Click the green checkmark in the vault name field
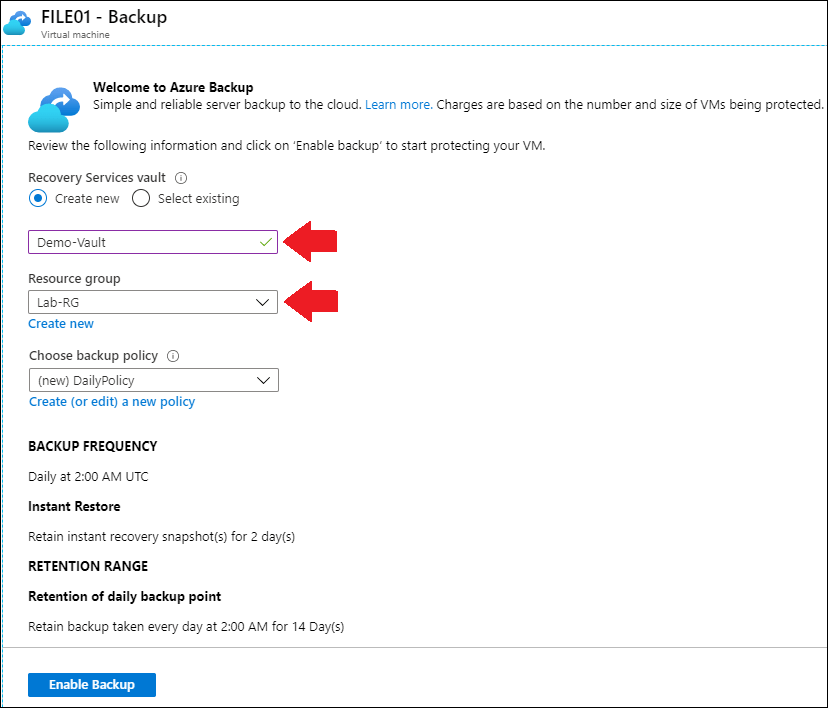The image size is (828, 708). tap(266, 242)
